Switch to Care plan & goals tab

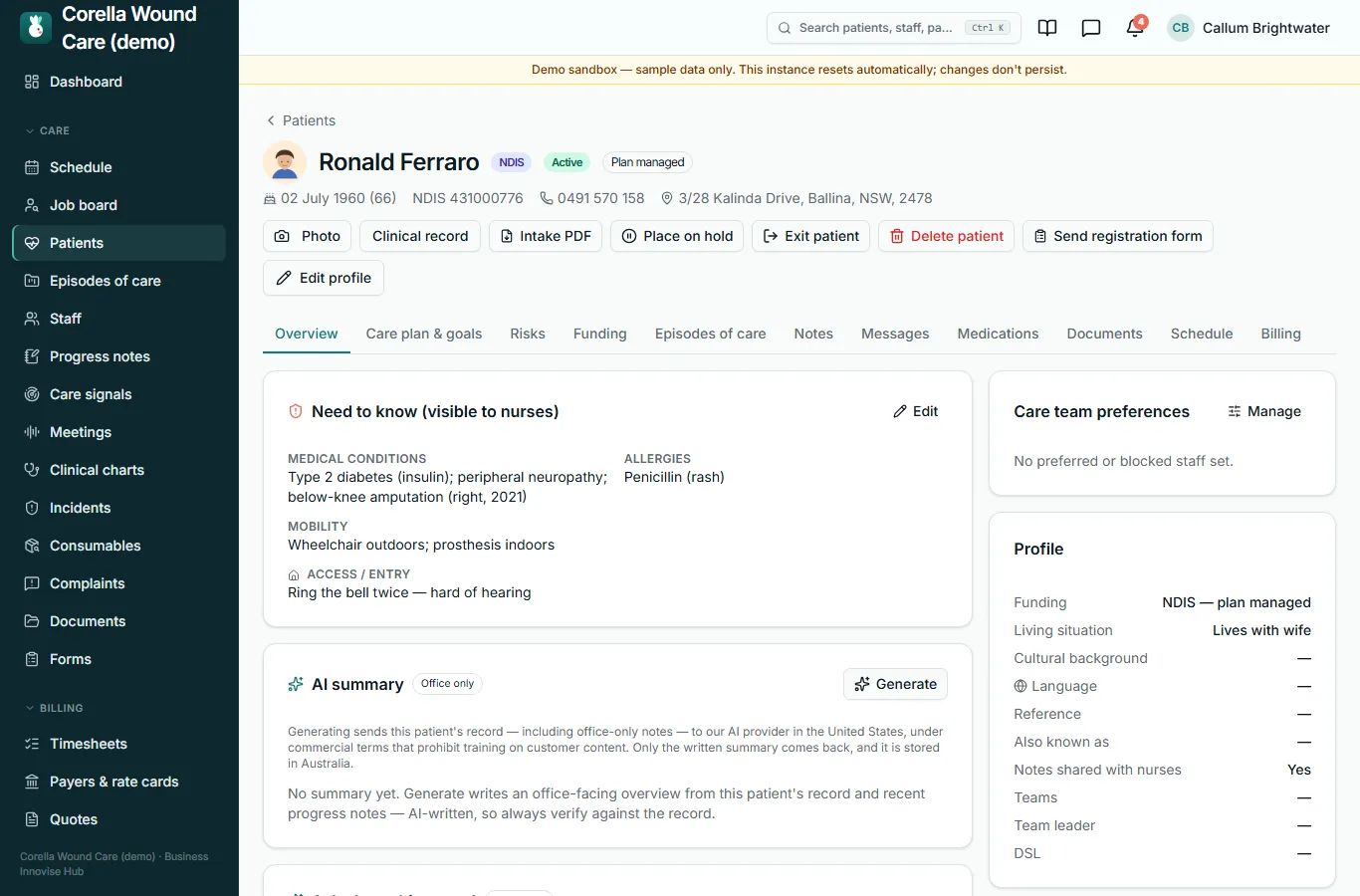click(424, 334)
